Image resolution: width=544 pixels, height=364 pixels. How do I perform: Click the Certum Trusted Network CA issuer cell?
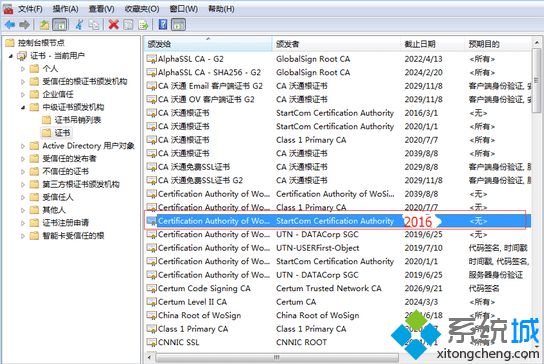coord(329,288)
